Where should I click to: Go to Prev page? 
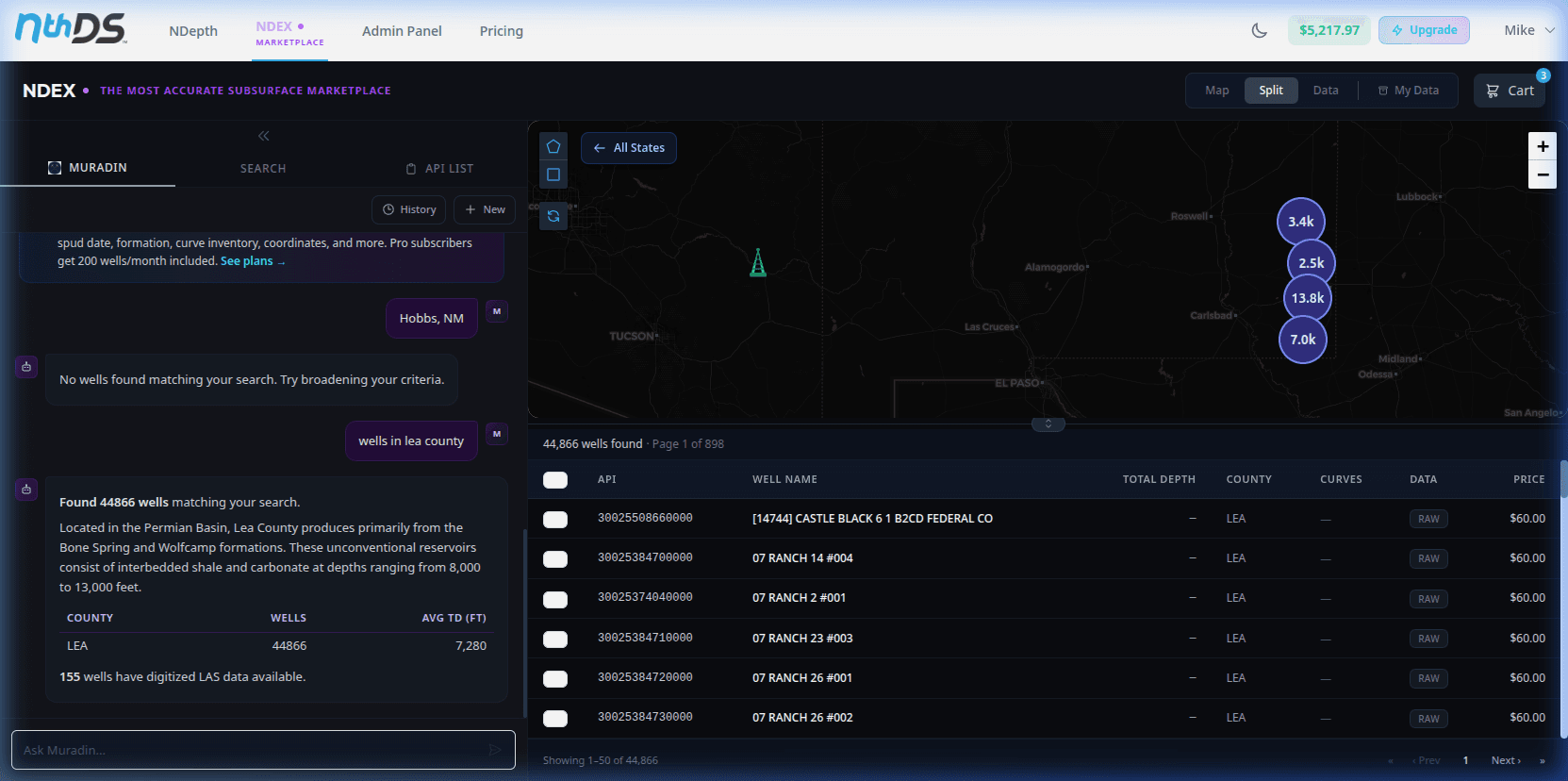[x=1426, y=760]
